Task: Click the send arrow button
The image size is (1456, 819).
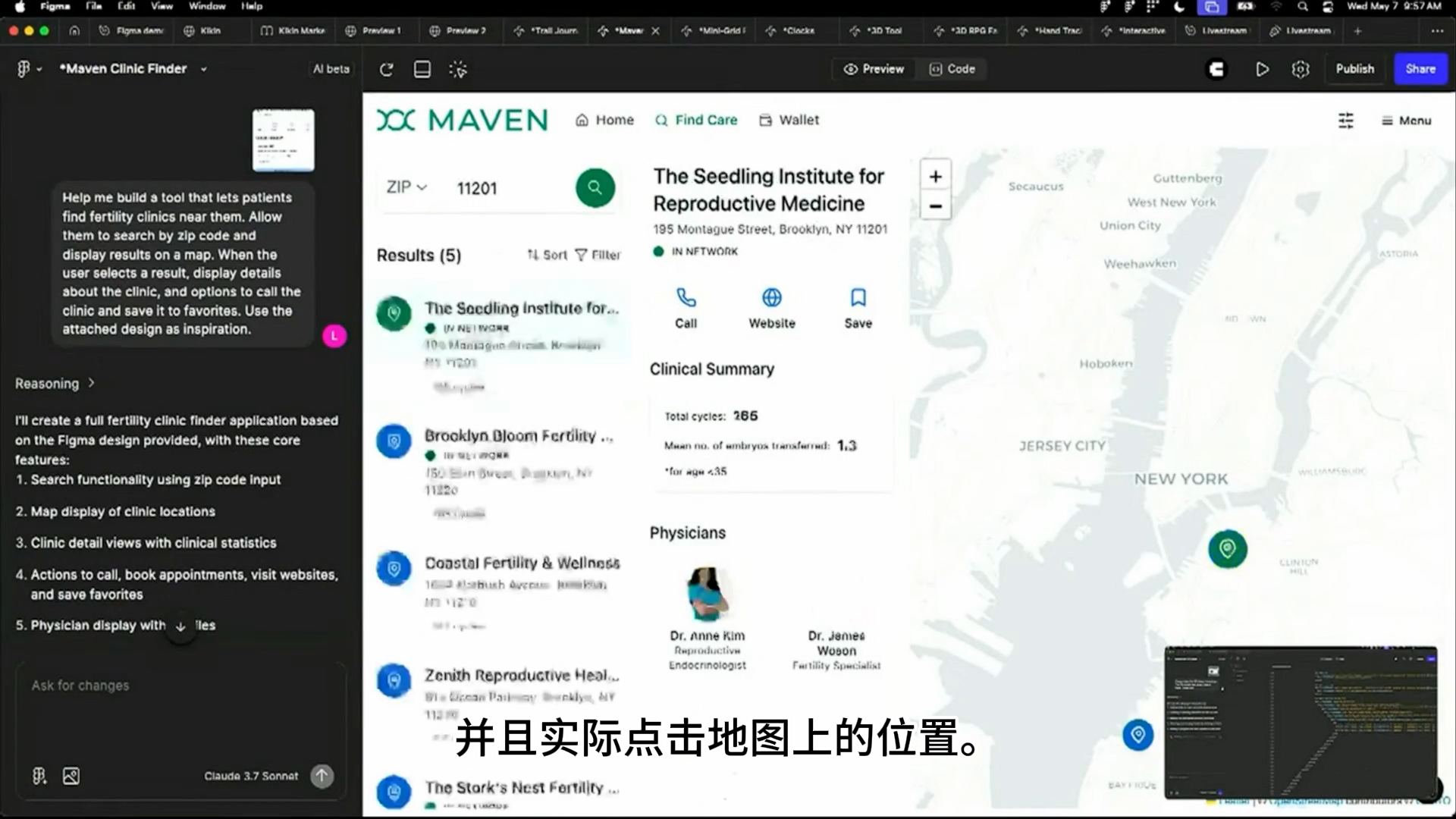Action: (322, 776)
